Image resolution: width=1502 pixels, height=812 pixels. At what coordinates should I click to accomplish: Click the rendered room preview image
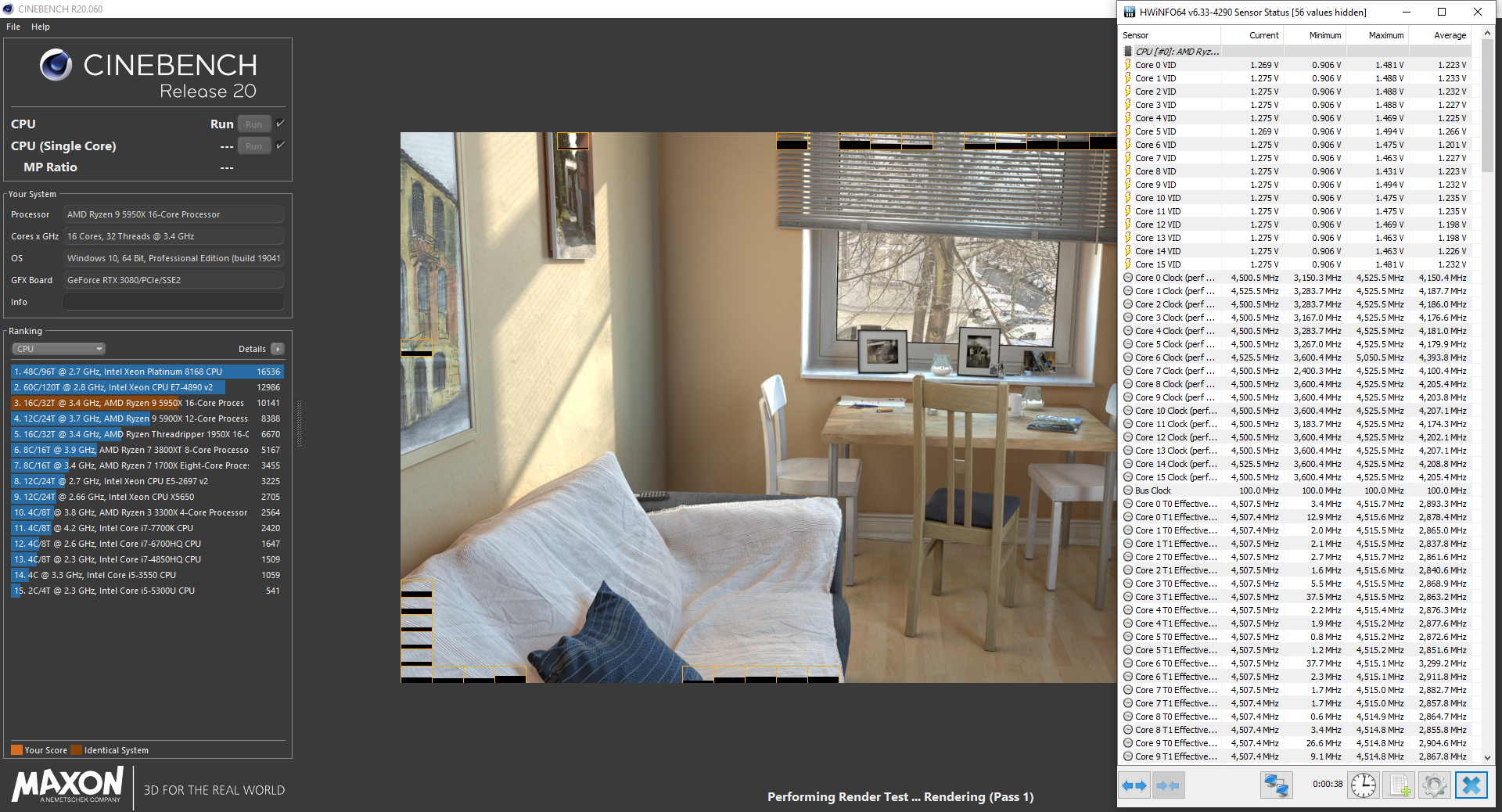coord(758,407)
